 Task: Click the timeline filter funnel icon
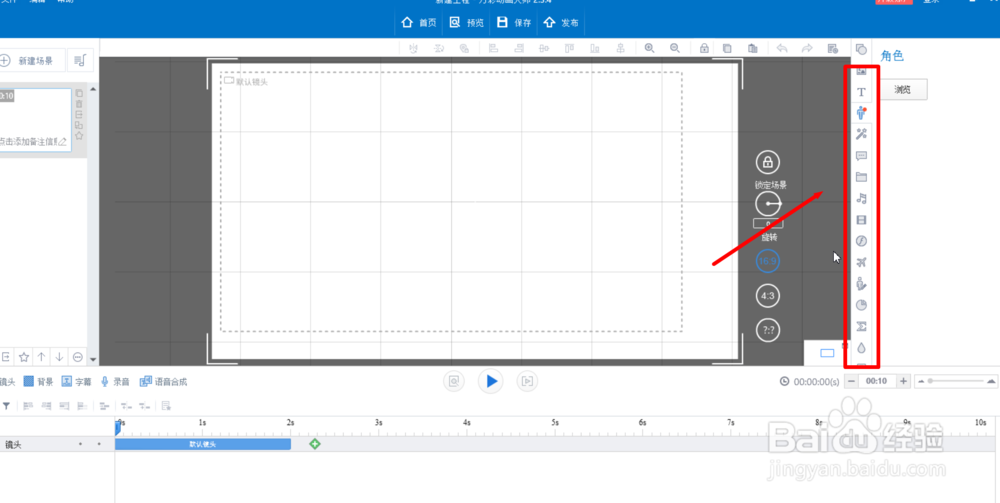click(6, 405)
